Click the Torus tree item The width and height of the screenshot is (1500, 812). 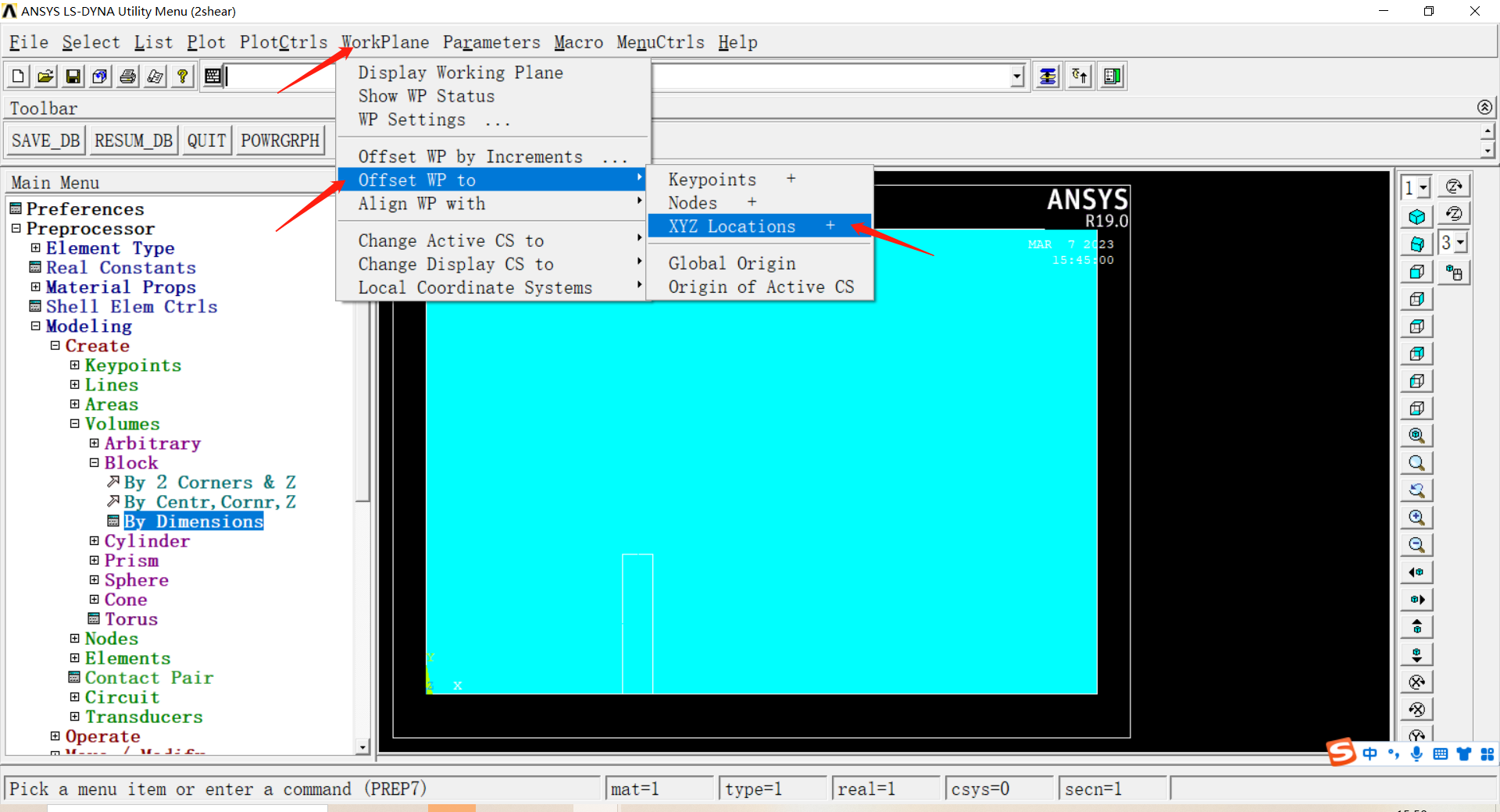click(x=131, y=618)
